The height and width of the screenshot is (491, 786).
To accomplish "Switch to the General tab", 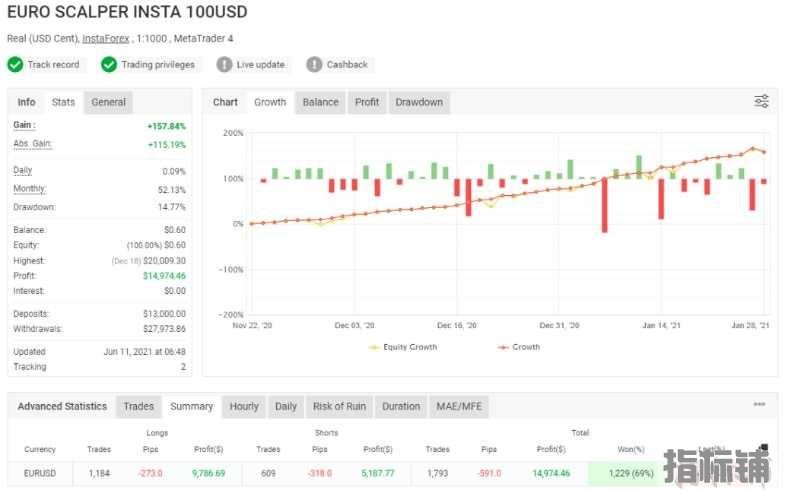I will pyautogui.click(x=108, y=102).
